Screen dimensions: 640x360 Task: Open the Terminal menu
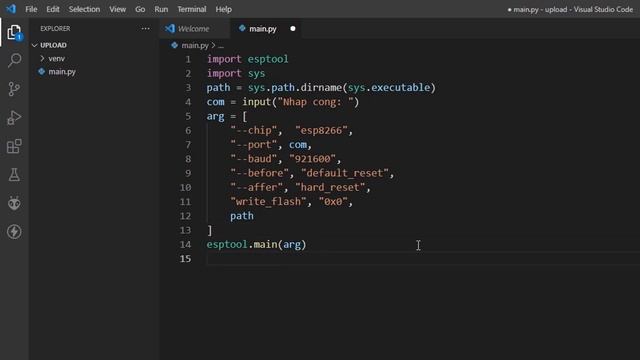(191, 9)
